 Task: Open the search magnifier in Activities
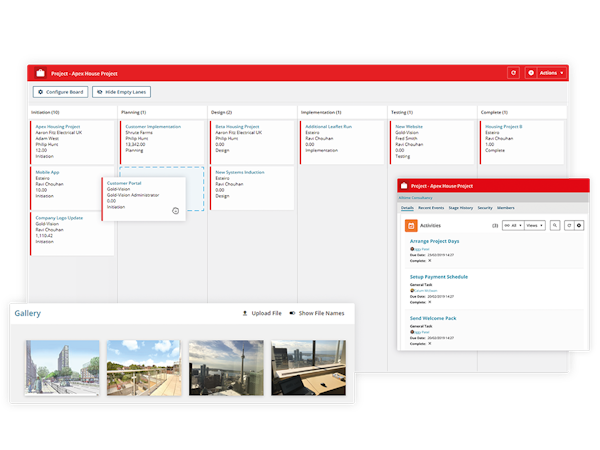pos(555,226)
